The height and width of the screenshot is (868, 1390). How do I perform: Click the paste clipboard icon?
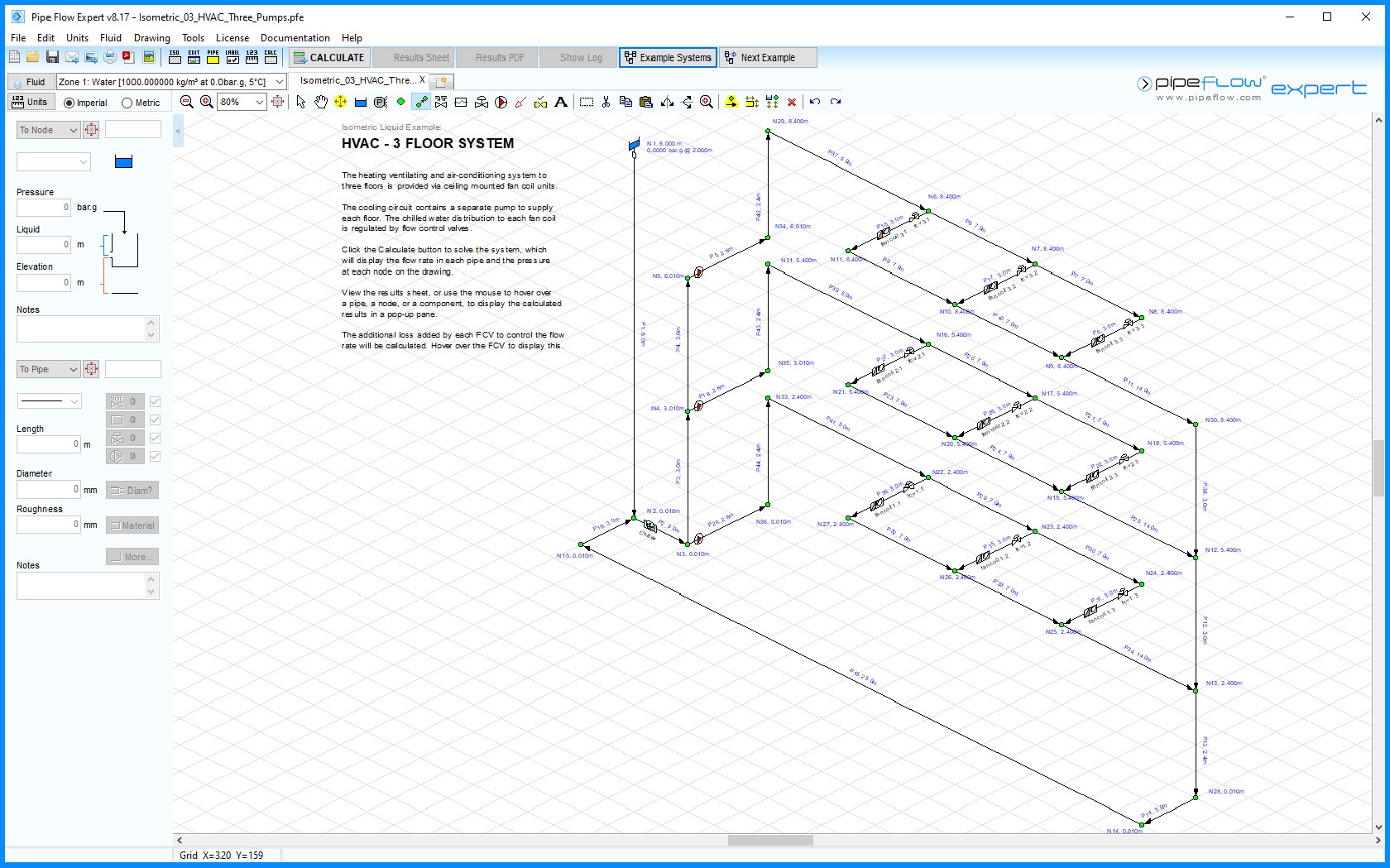tap(646, 102)
